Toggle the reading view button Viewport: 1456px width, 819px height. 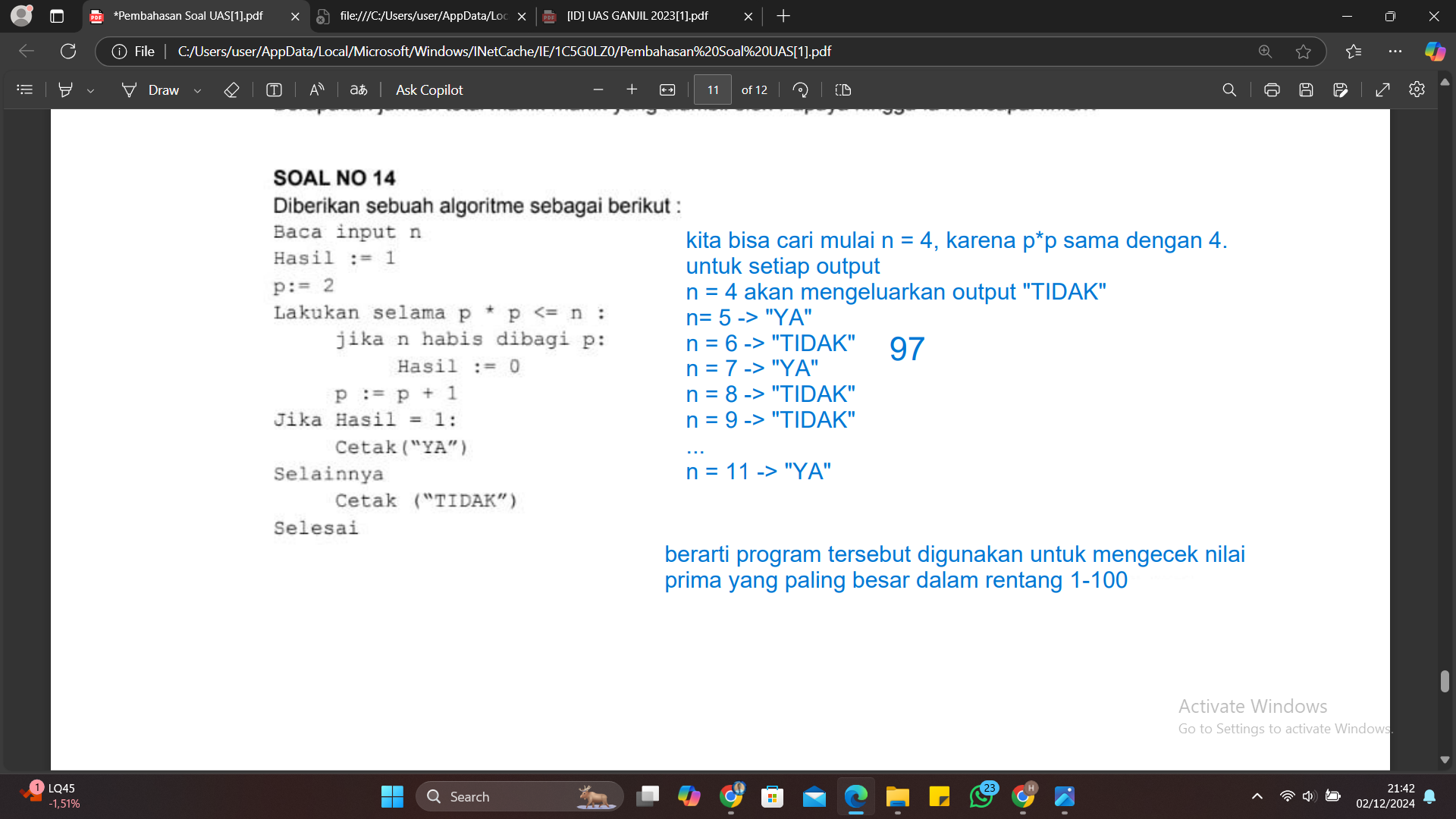click(843, 90)
